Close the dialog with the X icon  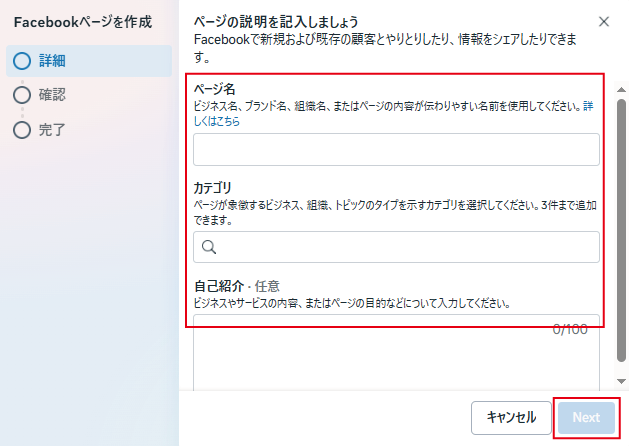point(603,21)
